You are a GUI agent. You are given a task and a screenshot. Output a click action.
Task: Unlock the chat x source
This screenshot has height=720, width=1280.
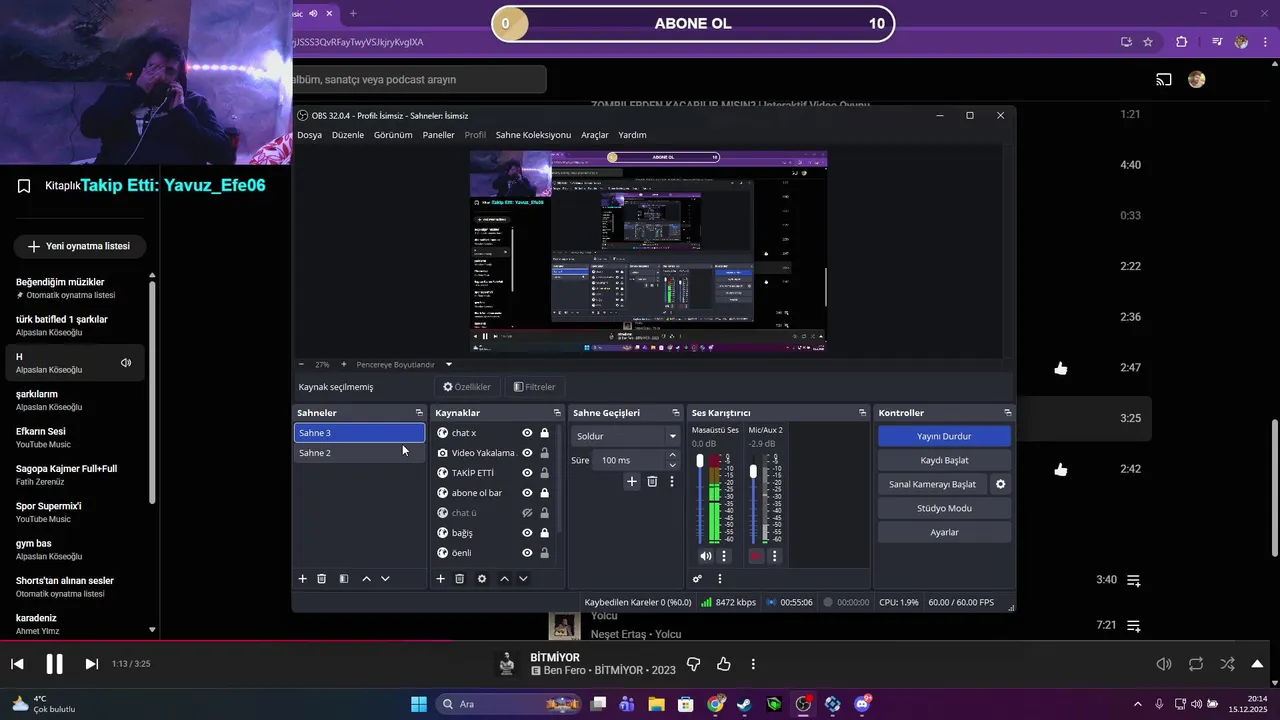[544, 433]
